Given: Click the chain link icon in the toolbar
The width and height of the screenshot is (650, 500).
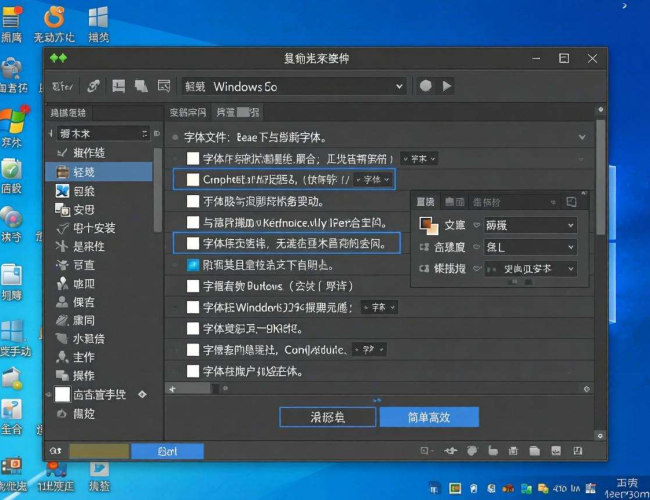Looking at the screenshot, I should click(93, 86).
